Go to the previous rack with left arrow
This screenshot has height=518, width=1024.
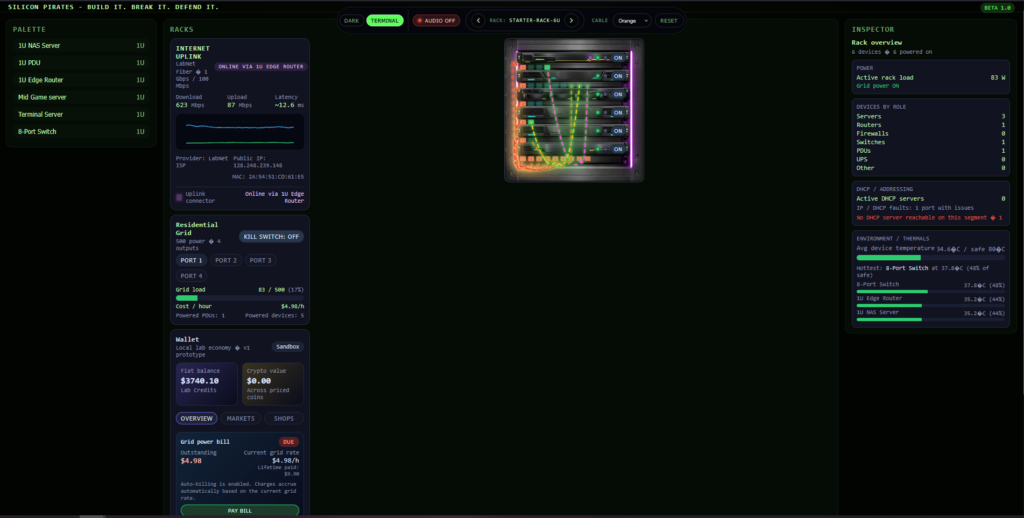tap(477, 20)
